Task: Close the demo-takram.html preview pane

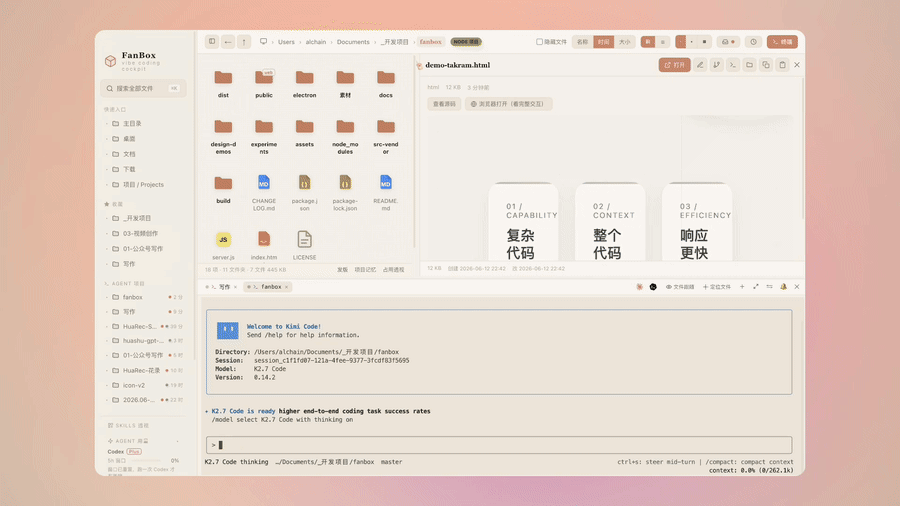Action: coord(797,65)
